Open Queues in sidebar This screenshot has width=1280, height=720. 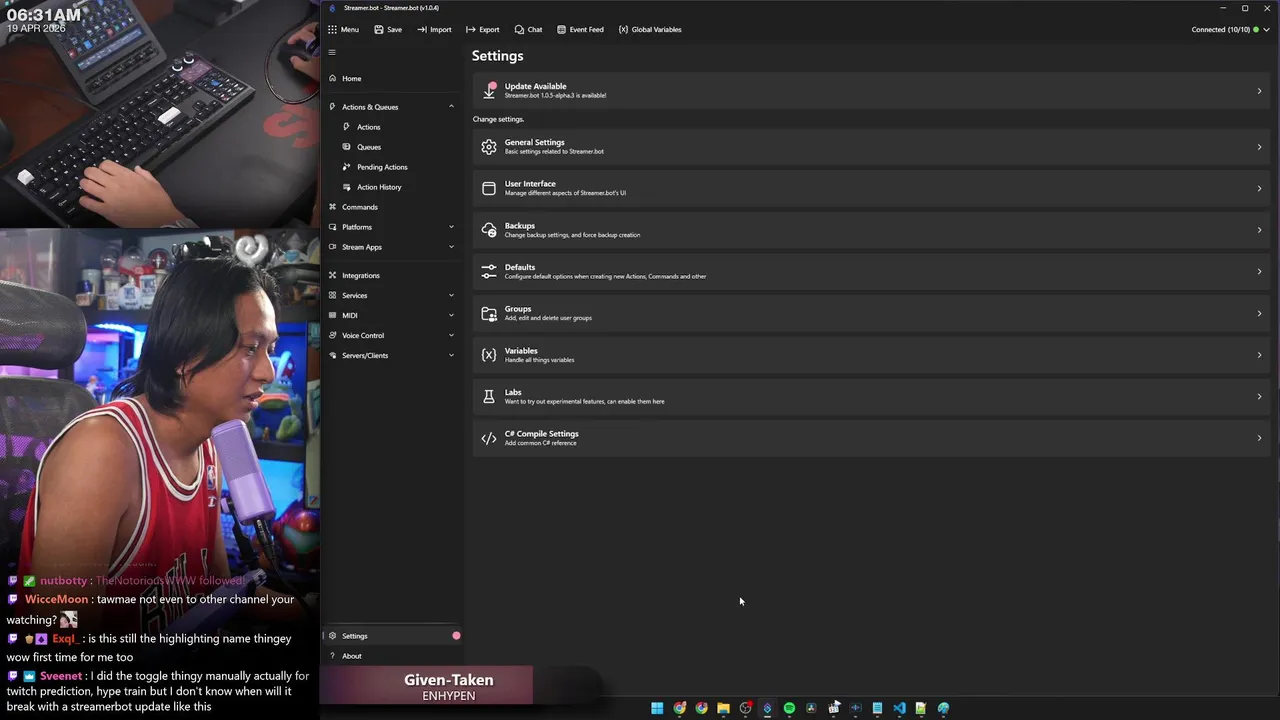[392, 147]
